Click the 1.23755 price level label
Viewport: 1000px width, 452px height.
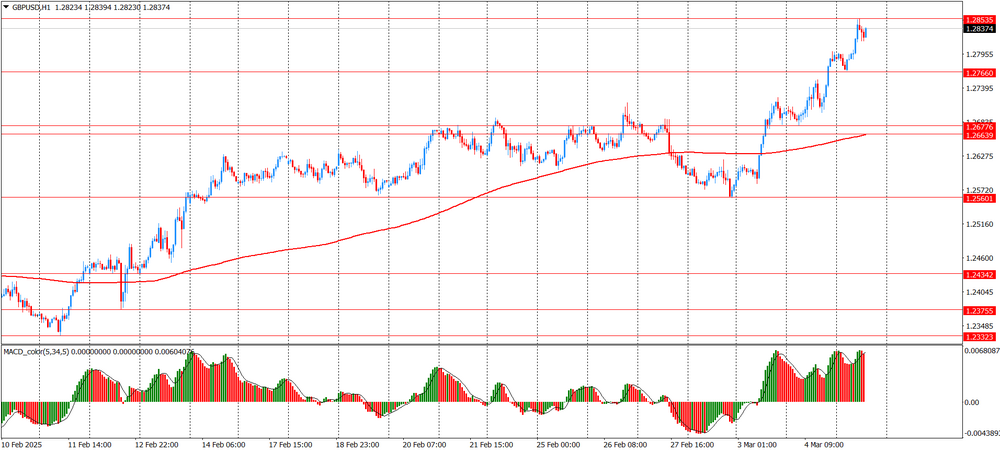(x=979, y=311)
